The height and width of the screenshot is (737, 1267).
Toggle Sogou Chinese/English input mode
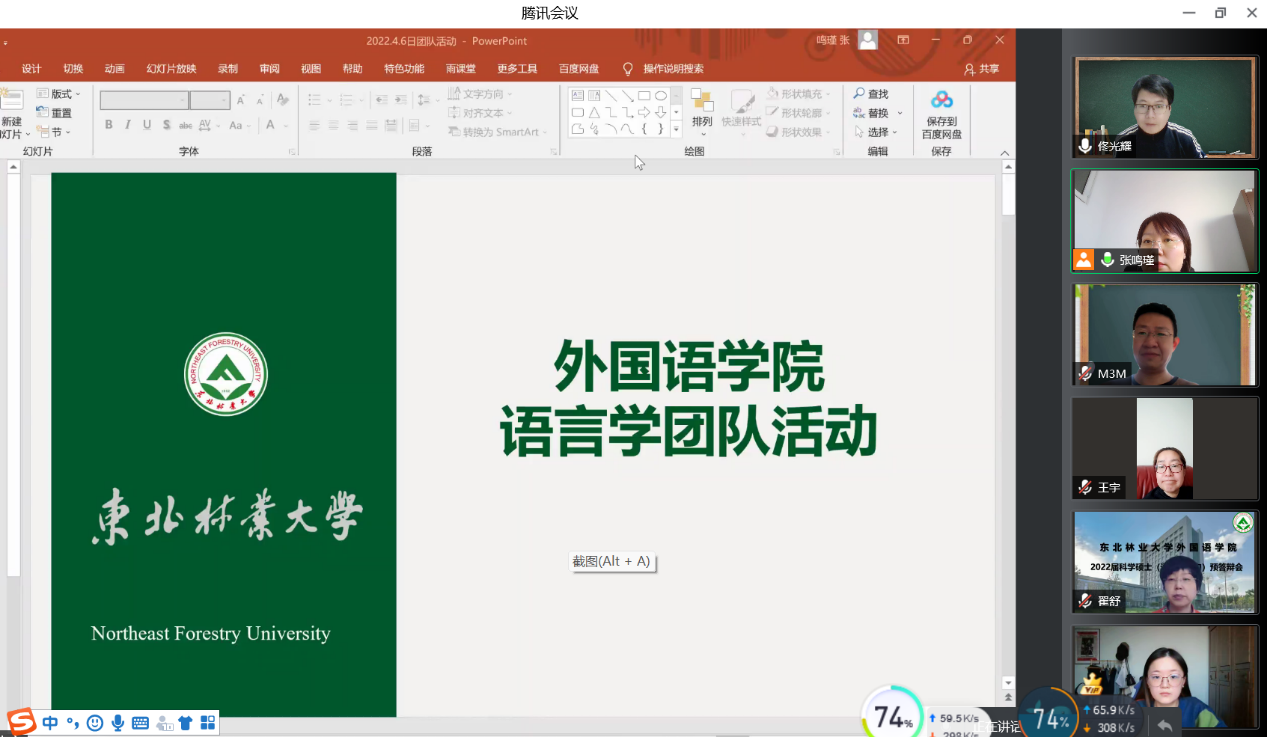pyautogui.click(x=50, y=723)
